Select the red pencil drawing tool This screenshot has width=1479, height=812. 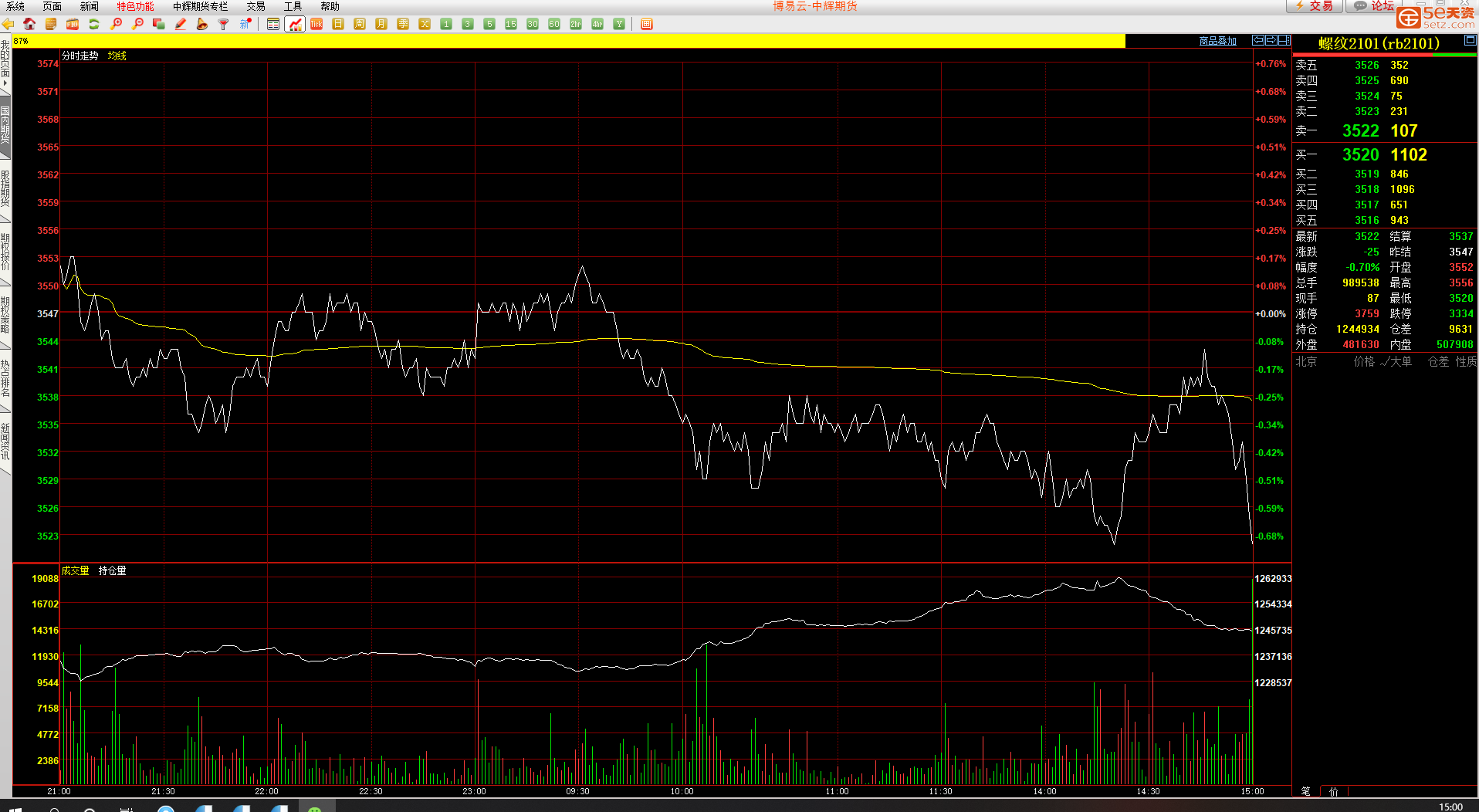[181, 24]
